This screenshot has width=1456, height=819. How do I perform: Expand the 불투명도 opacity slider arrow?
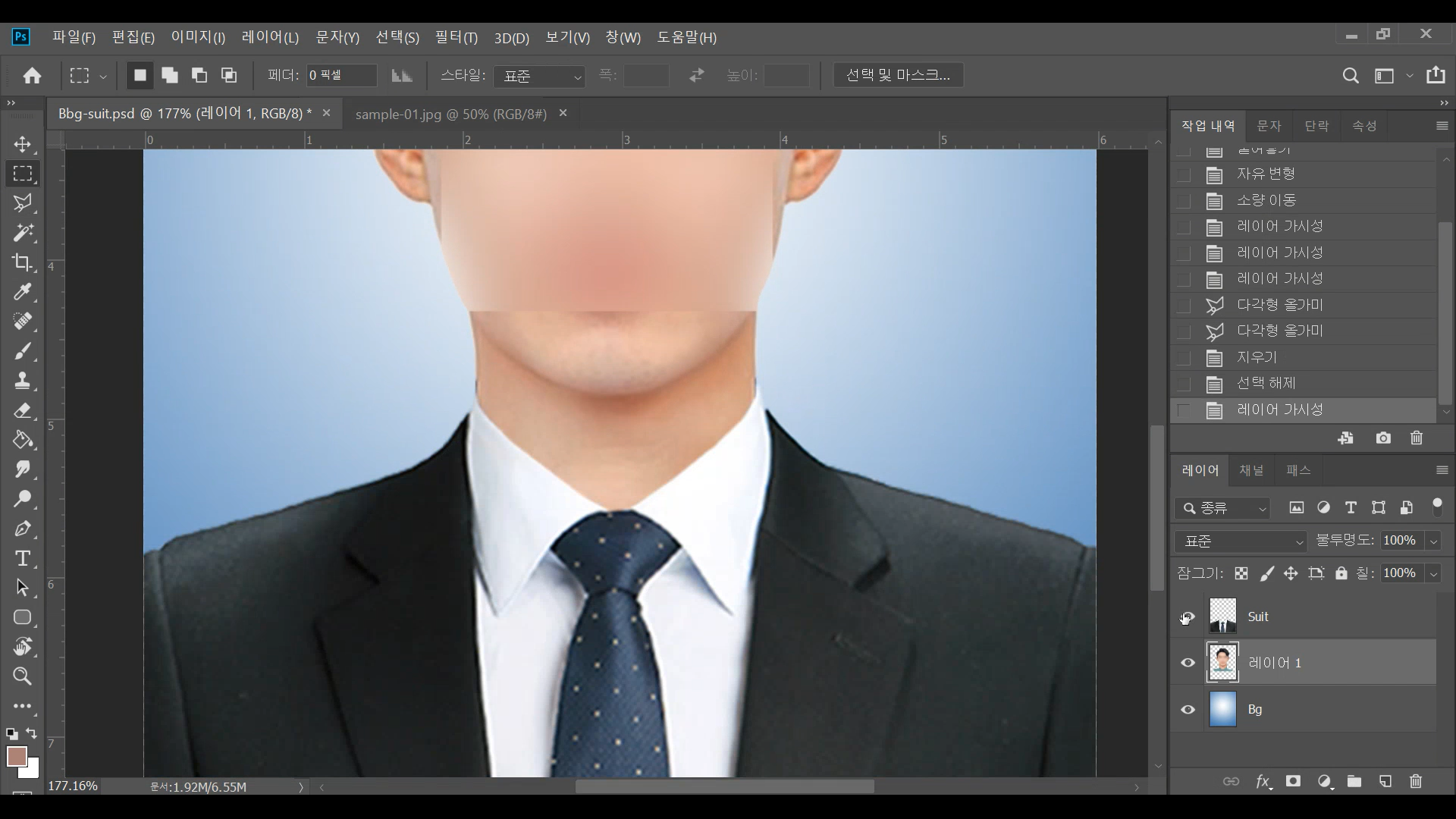click(x=1433, y=541)
